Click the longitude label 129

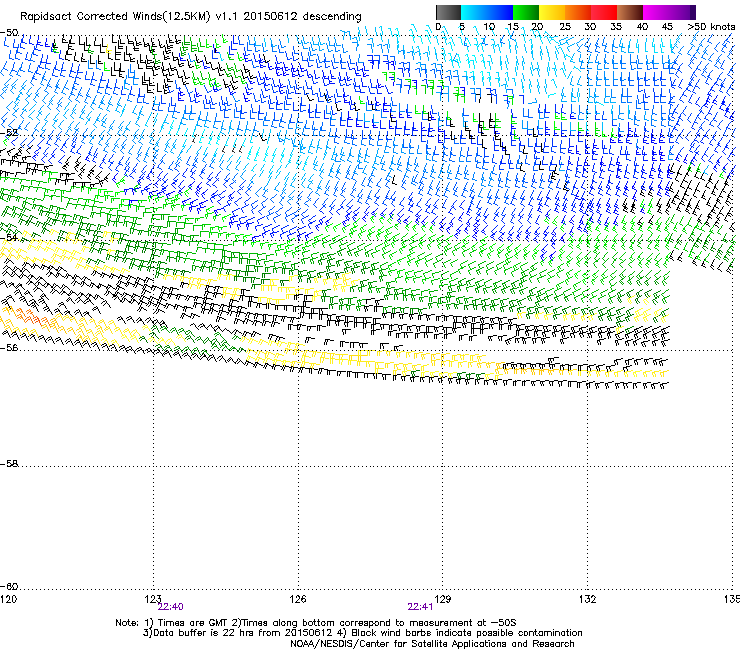pos(442,599)
